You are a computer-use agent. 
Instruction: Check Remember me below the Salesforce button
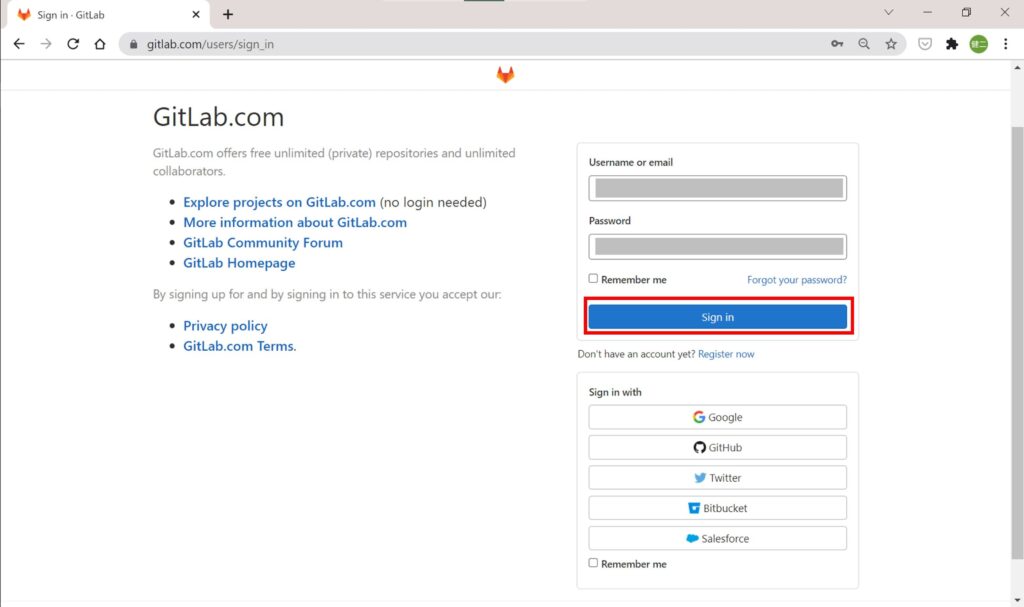[x=593, y=563]
